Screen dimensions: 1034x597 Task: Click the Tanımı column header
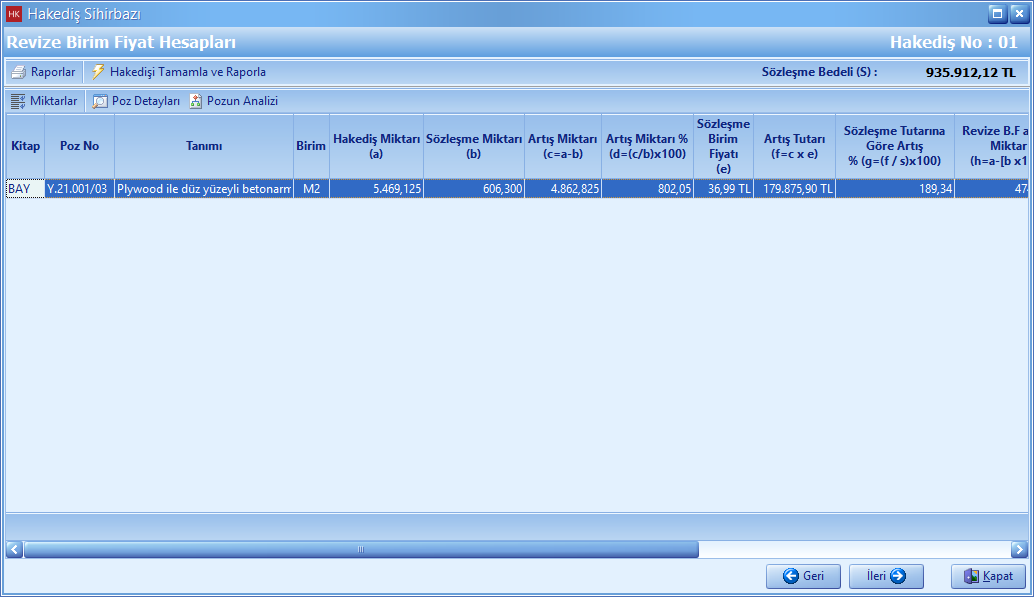(x=204, y=146)
